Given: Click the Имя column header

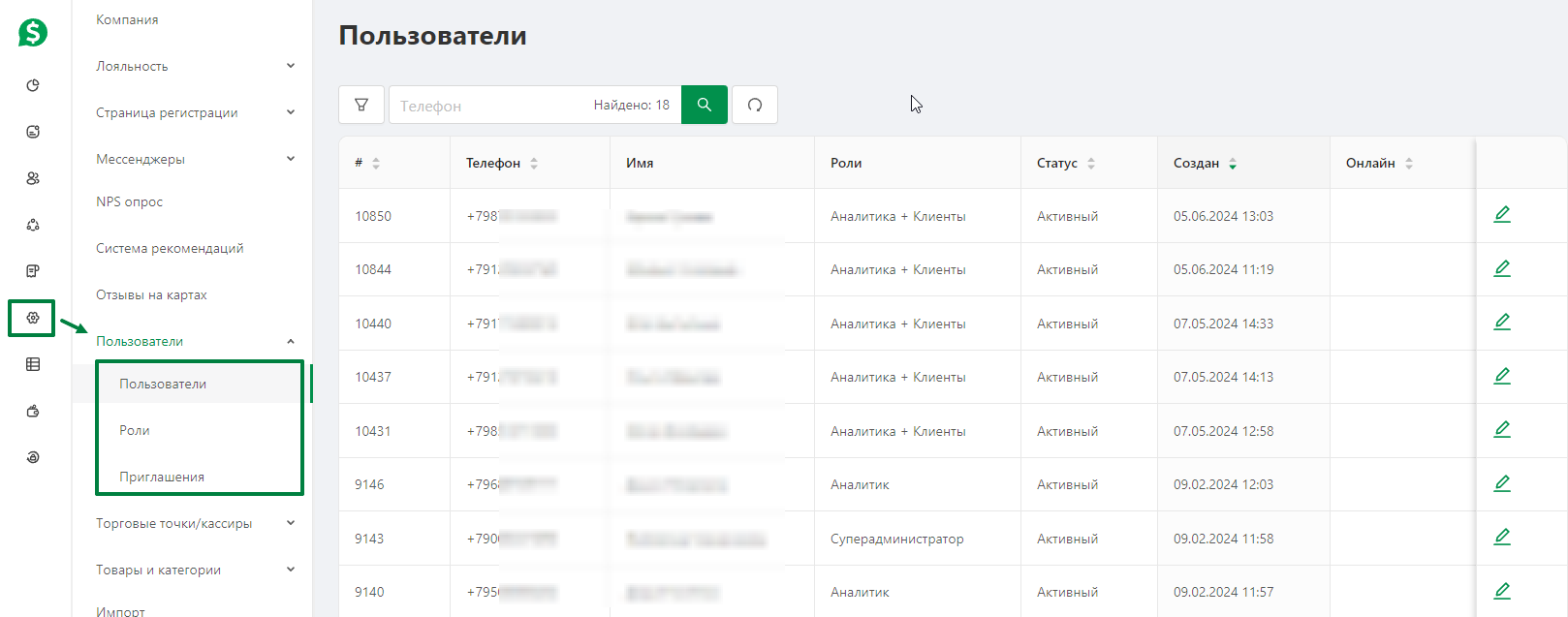Looking at the screenshot, I should click(x=640, y=163).
